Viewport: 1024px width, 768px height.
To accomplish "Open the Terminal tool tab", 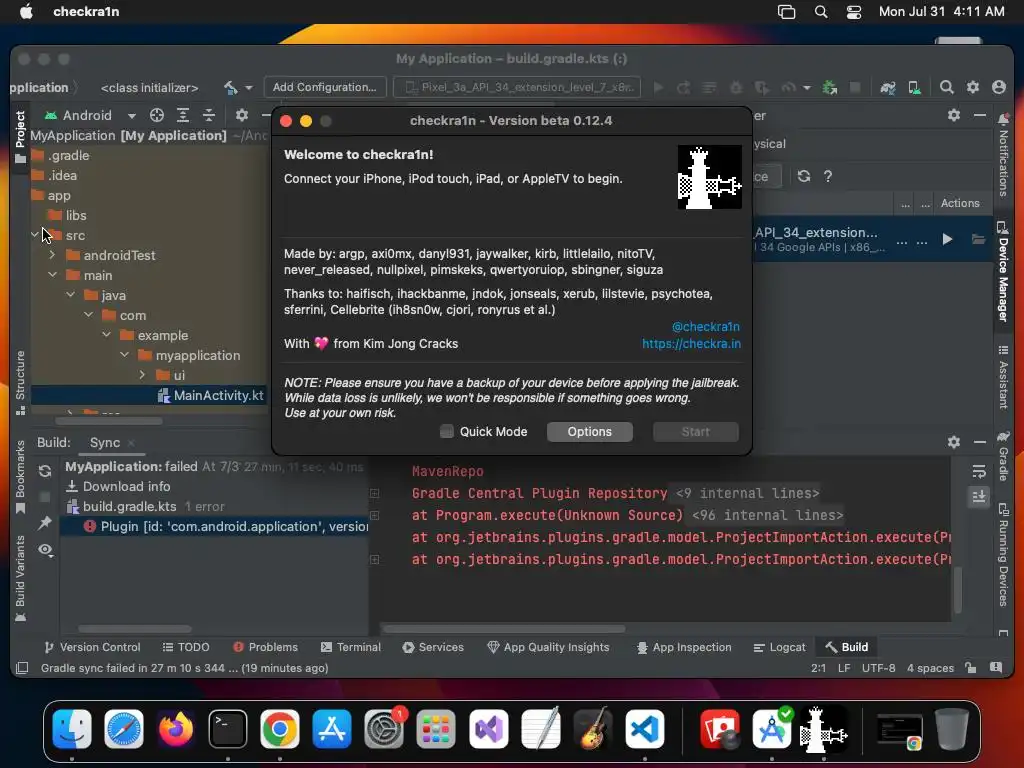I will pos(351,647).
